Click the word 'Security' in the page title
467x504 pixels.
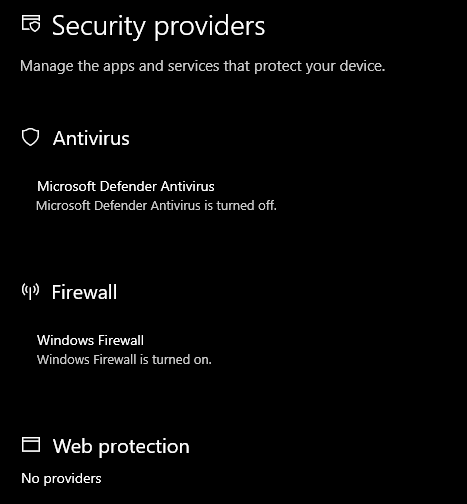[x=99, y=26]
